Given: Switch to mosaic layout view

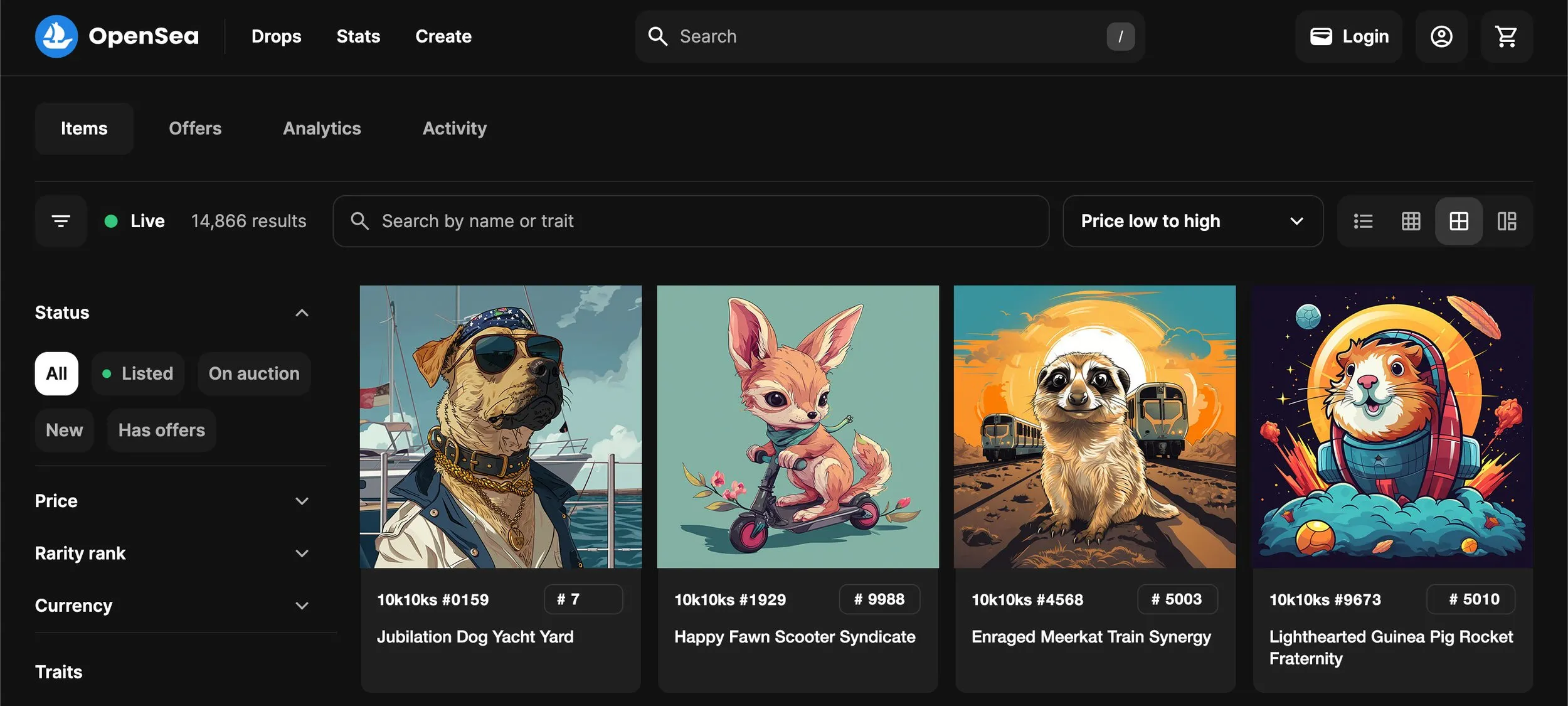Looking at the screenshot, I should [x=1507, y=221].
